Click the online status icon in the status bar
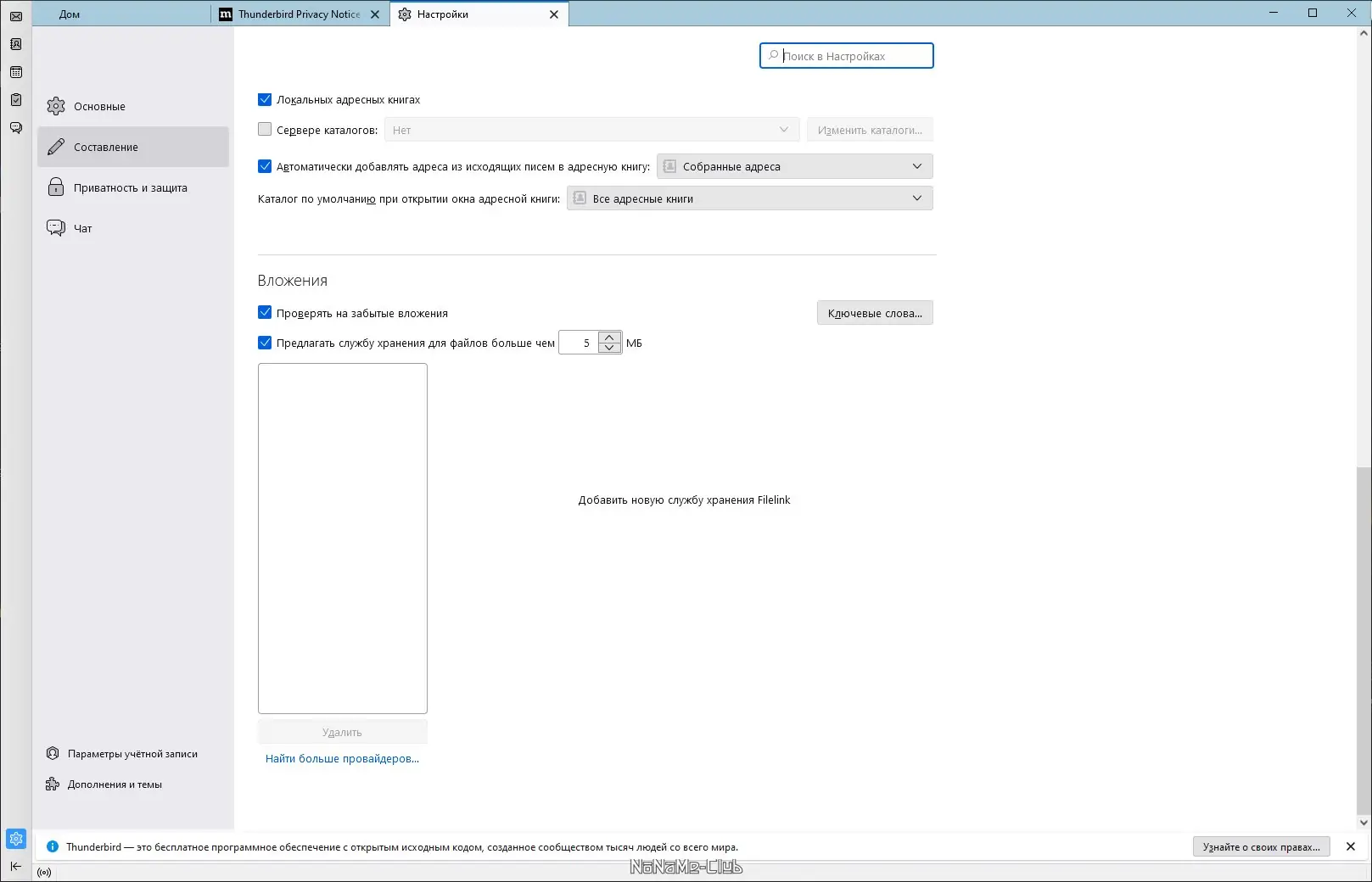1372x882 pixels. [45, 872]
